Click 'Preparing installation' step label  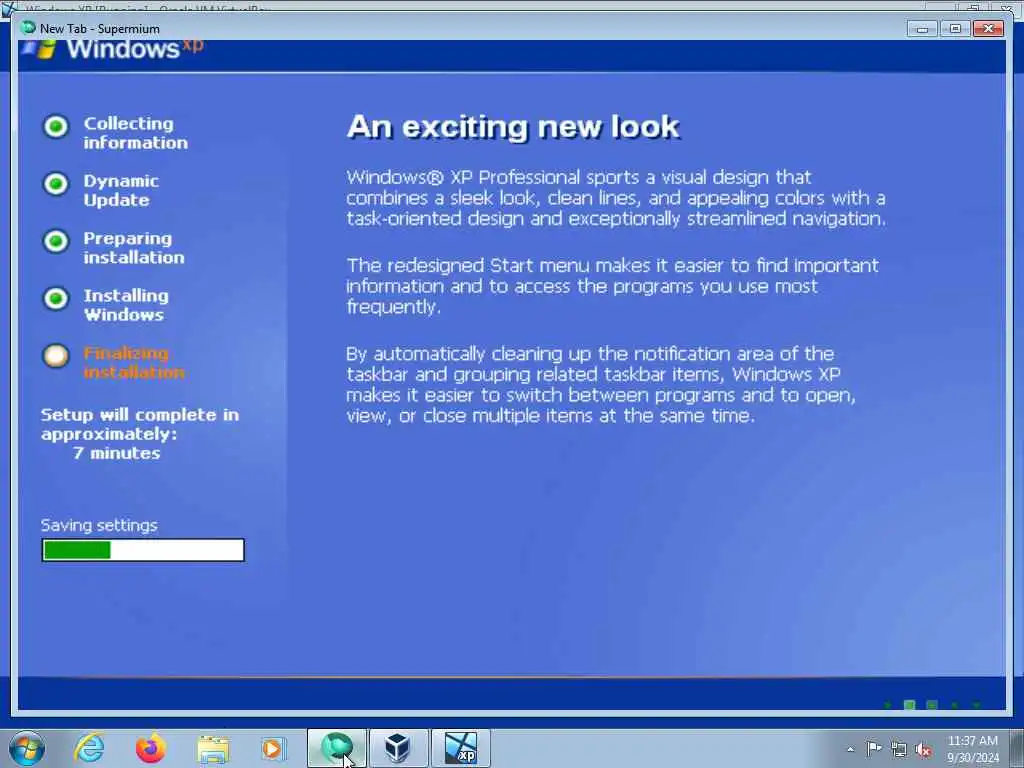[x=133, y=248]
